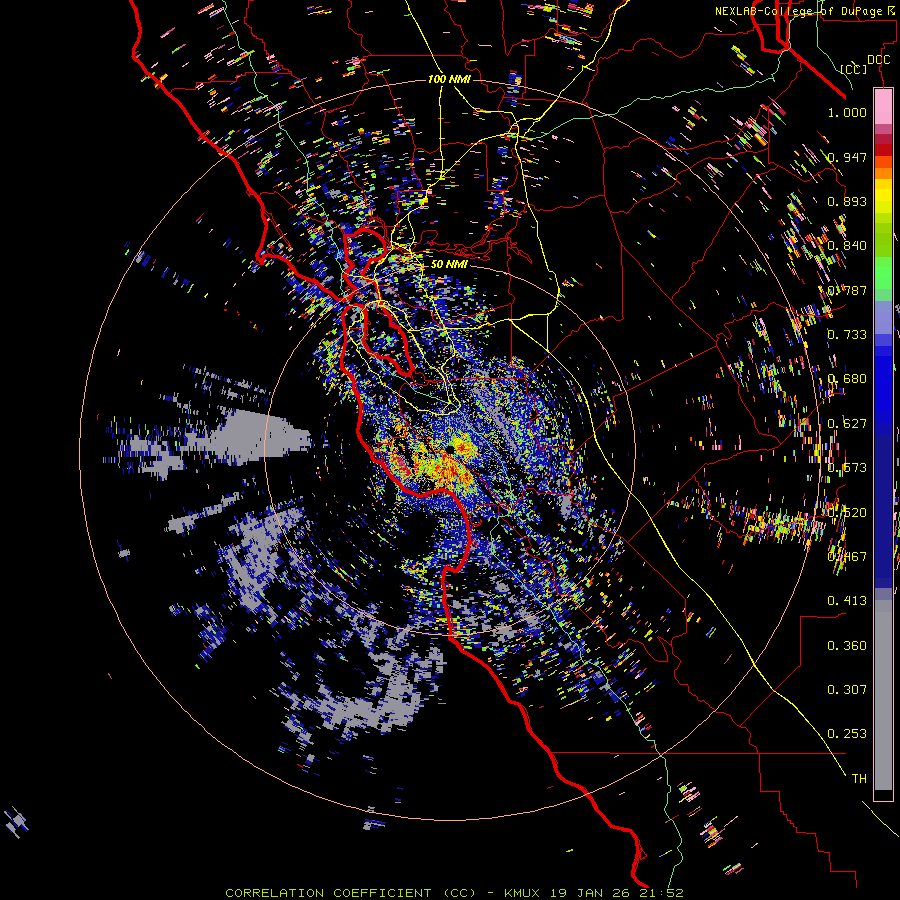Click the 100 NMI range ring label
Screen dimensions: 900x900
pyautogui.click(x=448, y=79)
